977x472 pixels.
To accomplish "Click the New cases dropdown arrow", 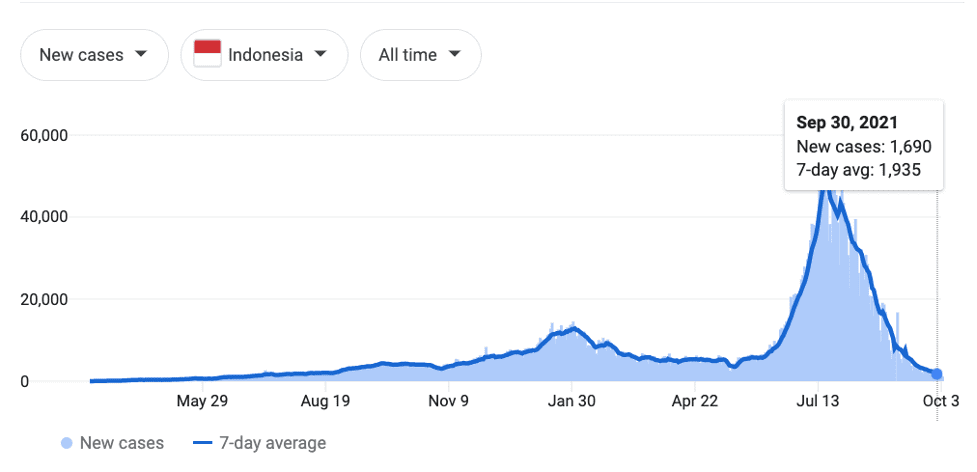I will click(x=141, y=54).
